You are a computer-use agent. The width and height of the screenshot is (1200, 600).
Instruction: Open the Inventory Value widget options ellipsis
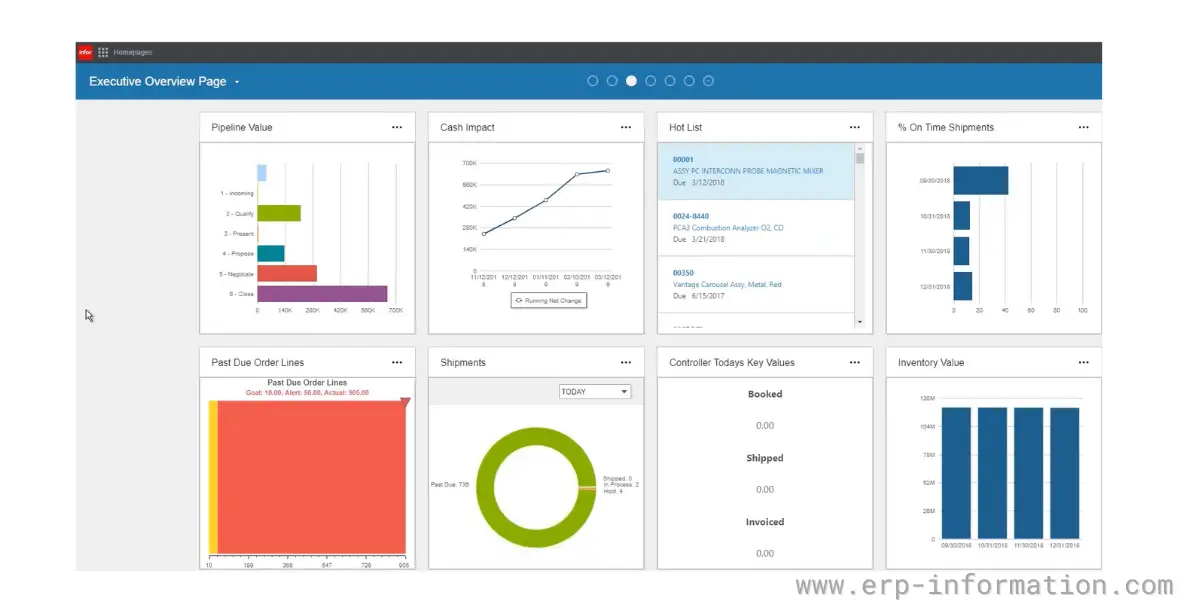click(1083, 362)
